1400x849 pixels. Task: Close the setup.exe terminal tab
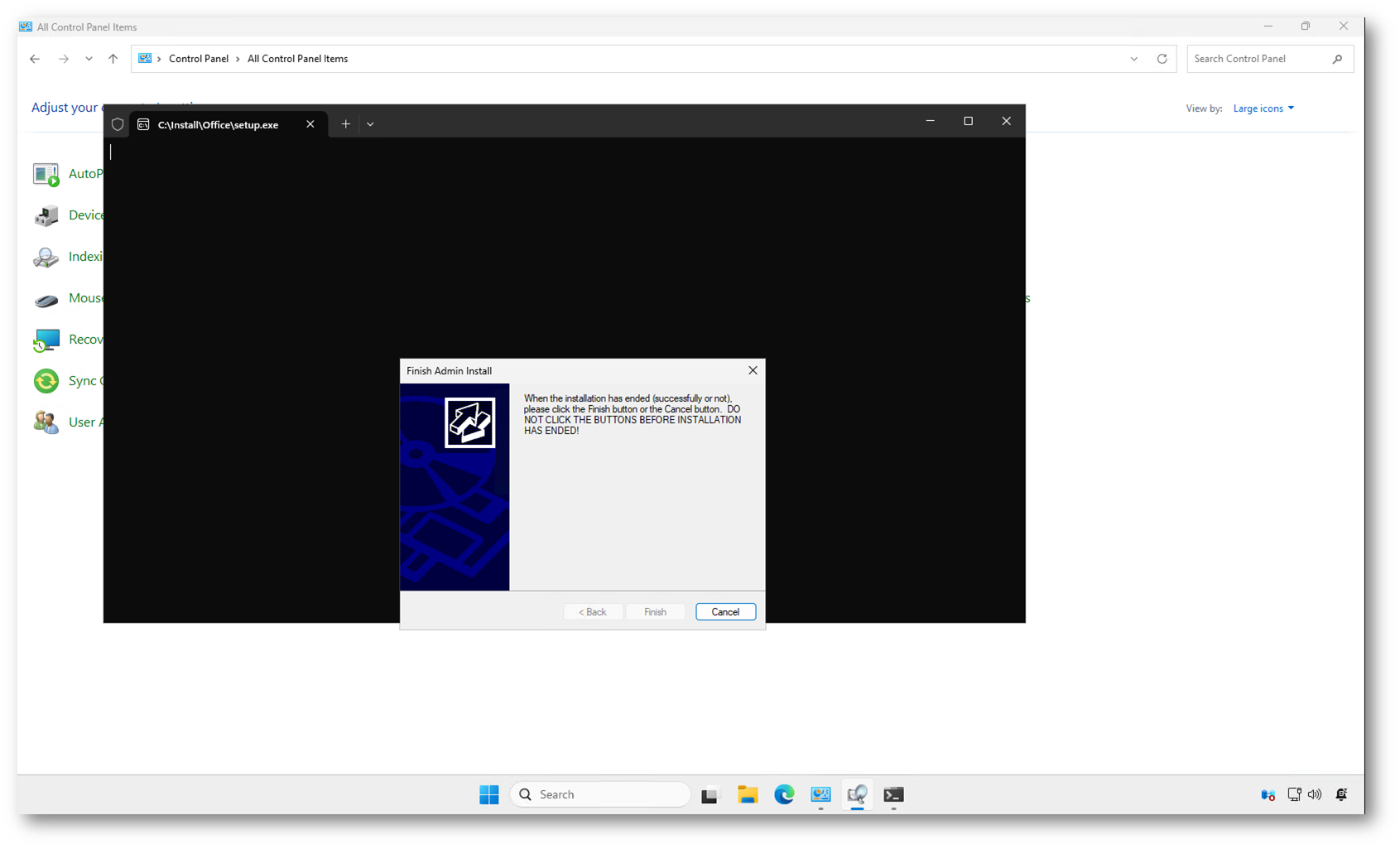click(310, 124)
